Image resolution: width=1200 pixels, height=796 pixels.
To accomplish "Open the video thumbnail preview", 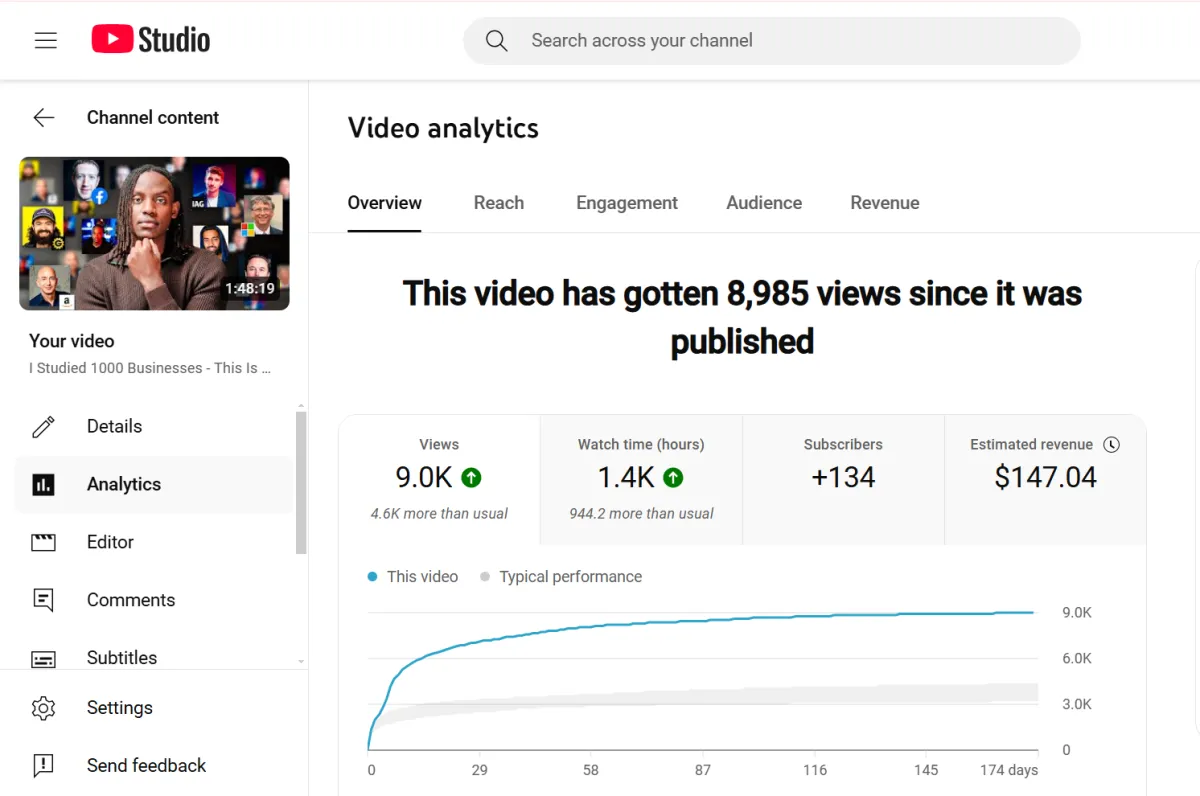I will 154,233.
